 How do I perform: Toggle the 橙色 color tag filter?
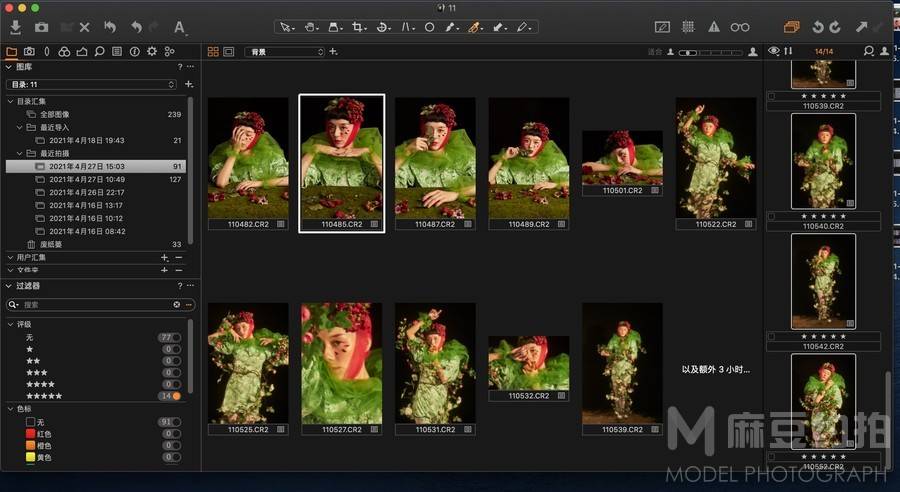(172, 445)
